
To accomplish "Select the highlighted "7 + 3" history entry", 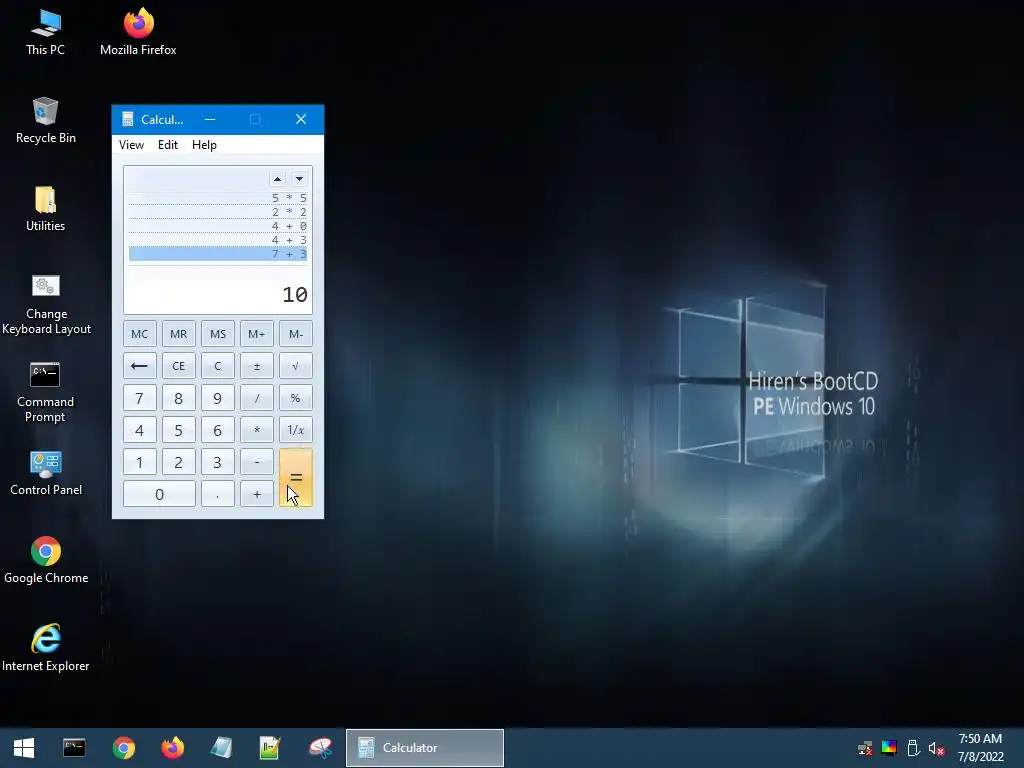I will (x=217, y=254).
